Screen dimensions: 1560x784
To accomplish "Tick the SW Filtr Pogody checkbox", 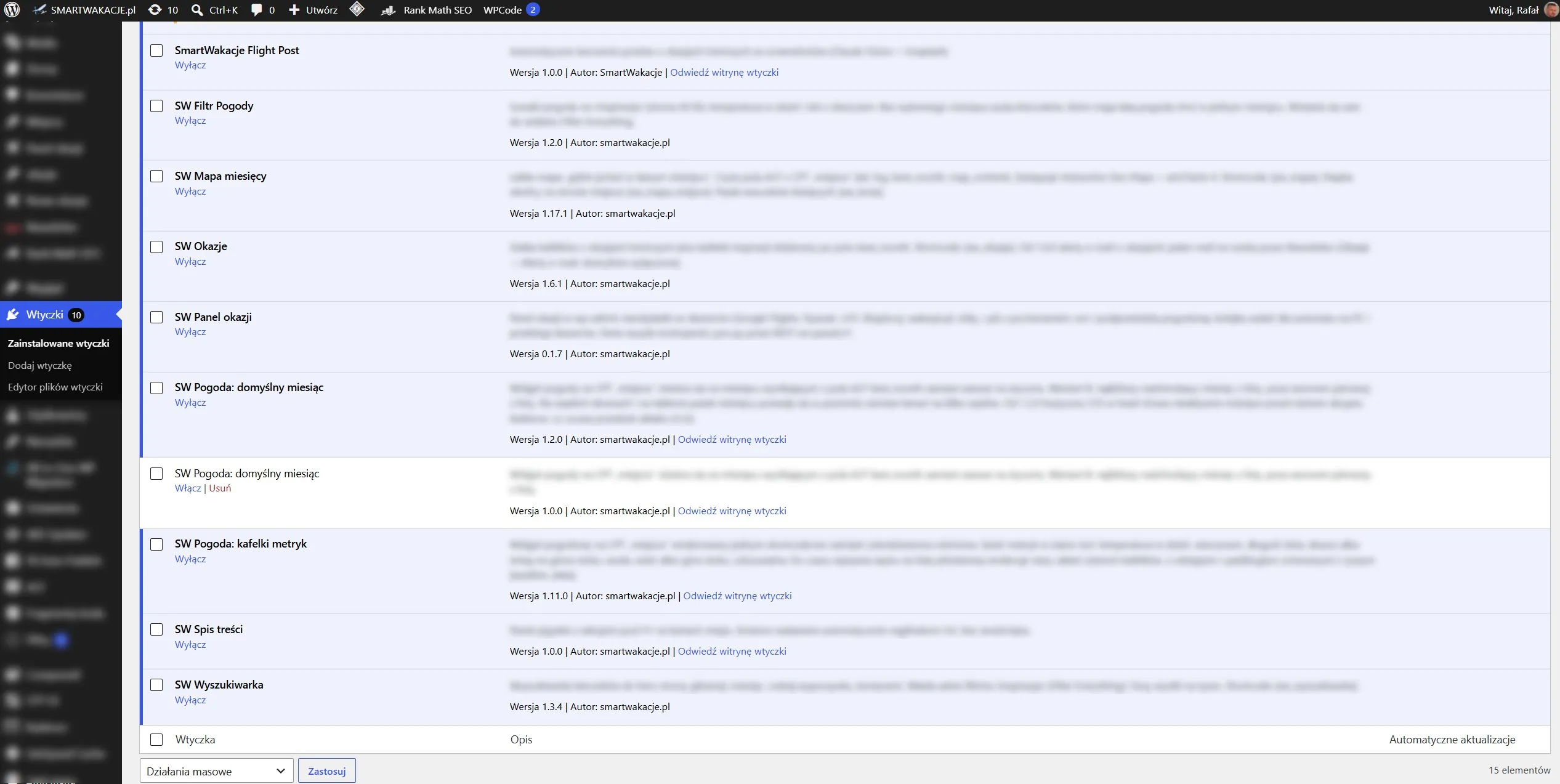I will (x=156, y=106).
